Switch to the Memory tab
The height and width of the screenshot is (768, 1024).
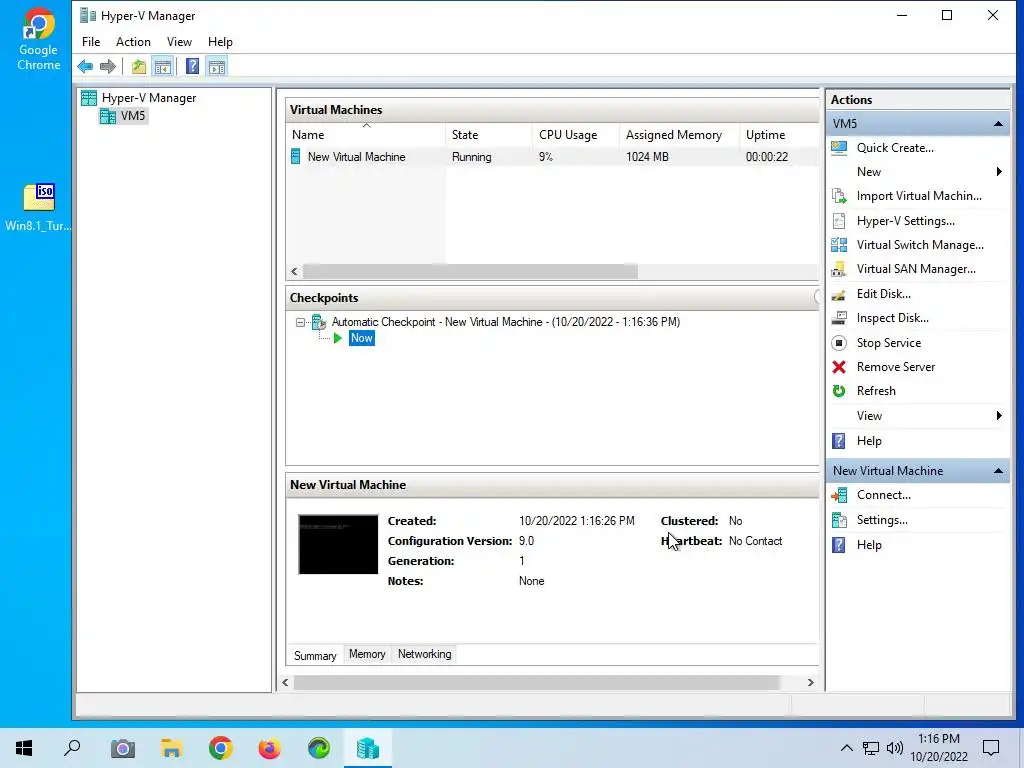coord(367,654)
